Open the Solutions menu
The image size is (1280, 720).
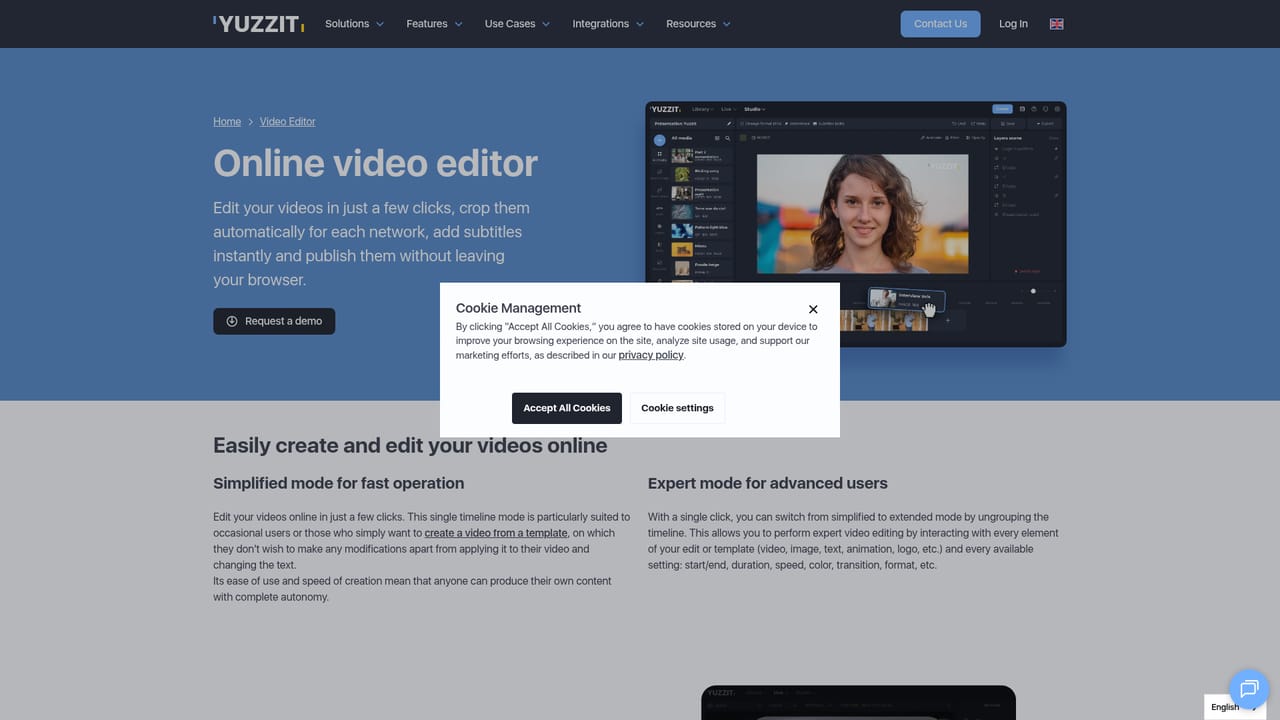(354, 24)
